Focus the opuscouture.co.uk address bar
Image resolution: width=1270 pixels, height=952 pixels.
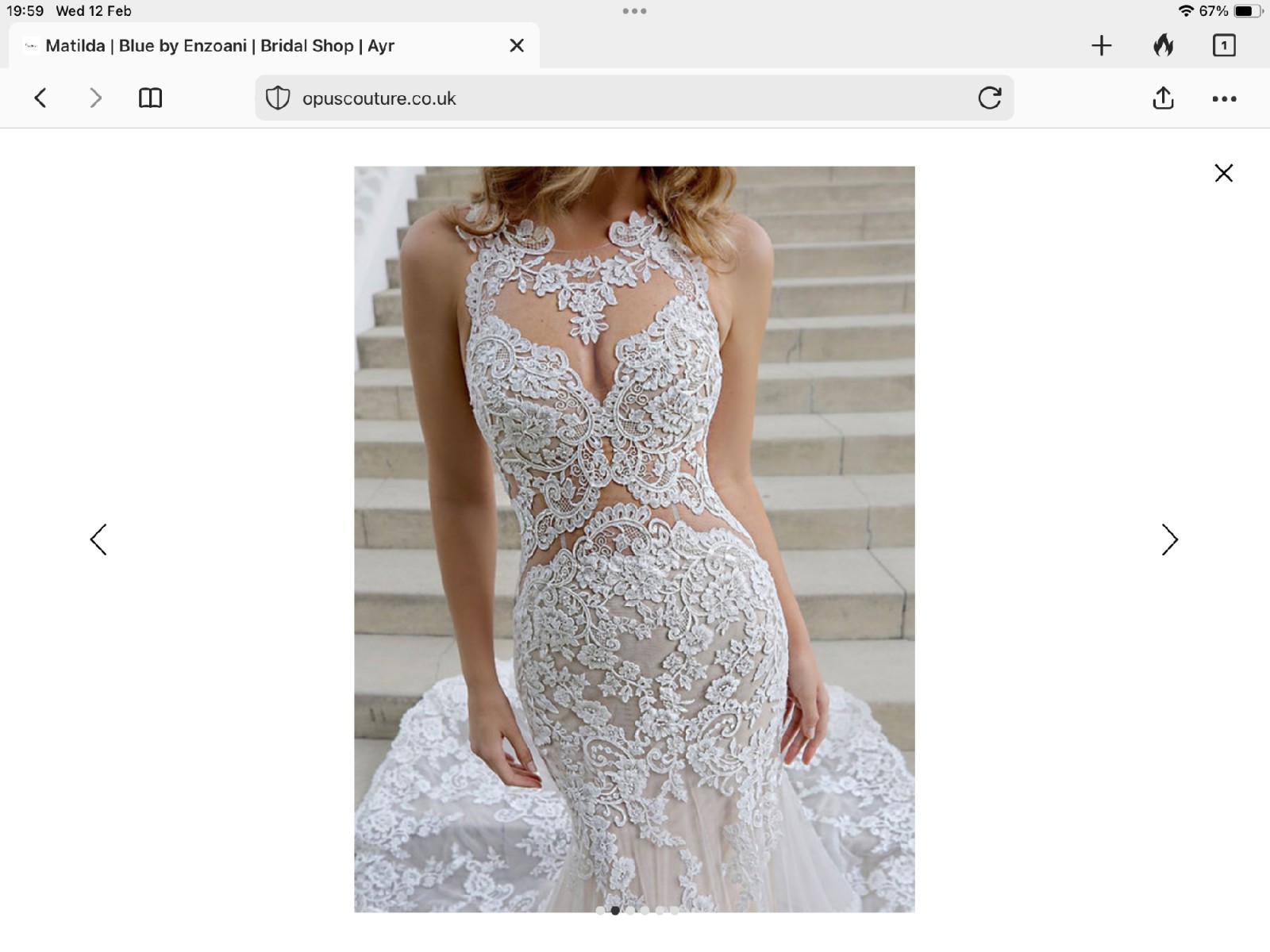click(634, 98)
